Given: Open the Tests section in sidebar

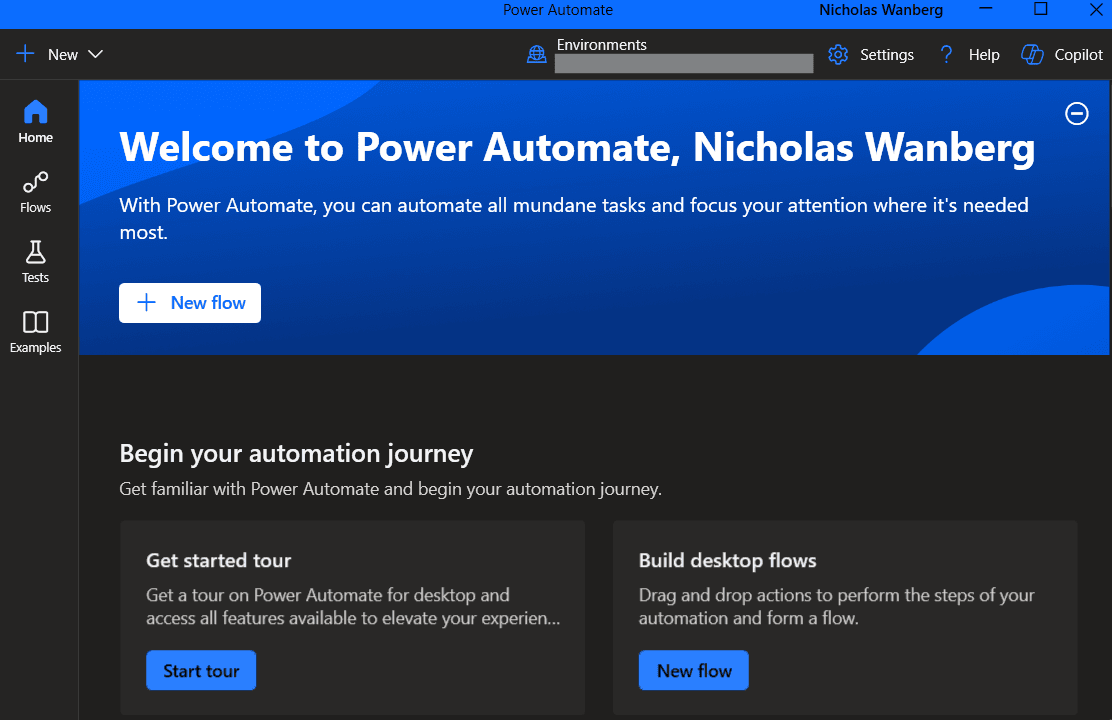Looking at the screenshot, I should click(x=35, y=262).
